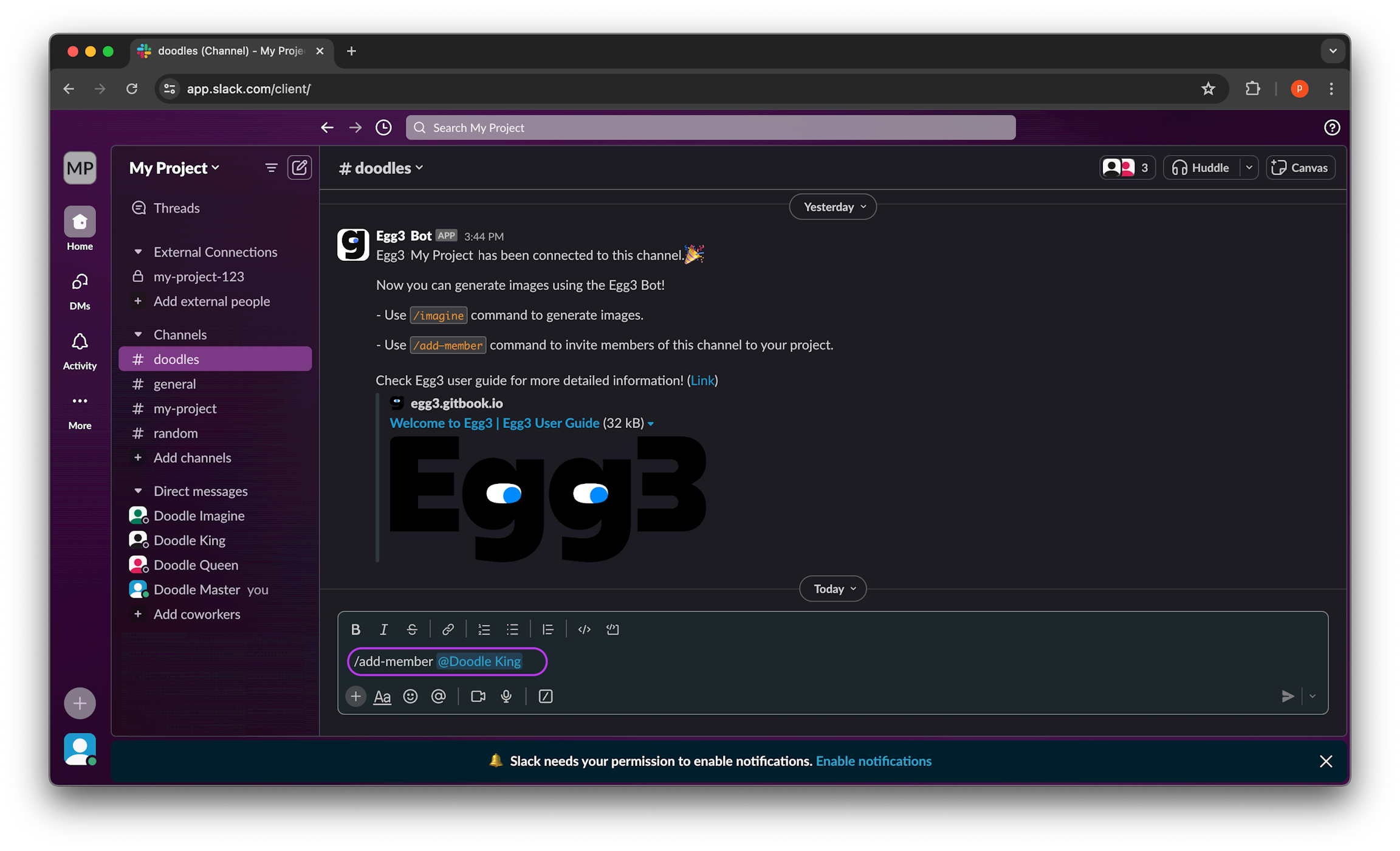This screenshot has width=1400, height=851.
Task: Toggle italic text formatting
Action: tap(383, 629)
